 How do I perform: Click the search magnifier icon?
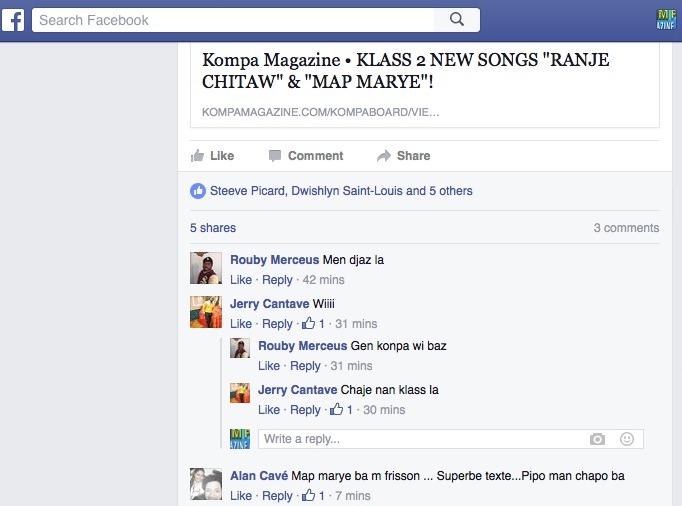(457, 20)
